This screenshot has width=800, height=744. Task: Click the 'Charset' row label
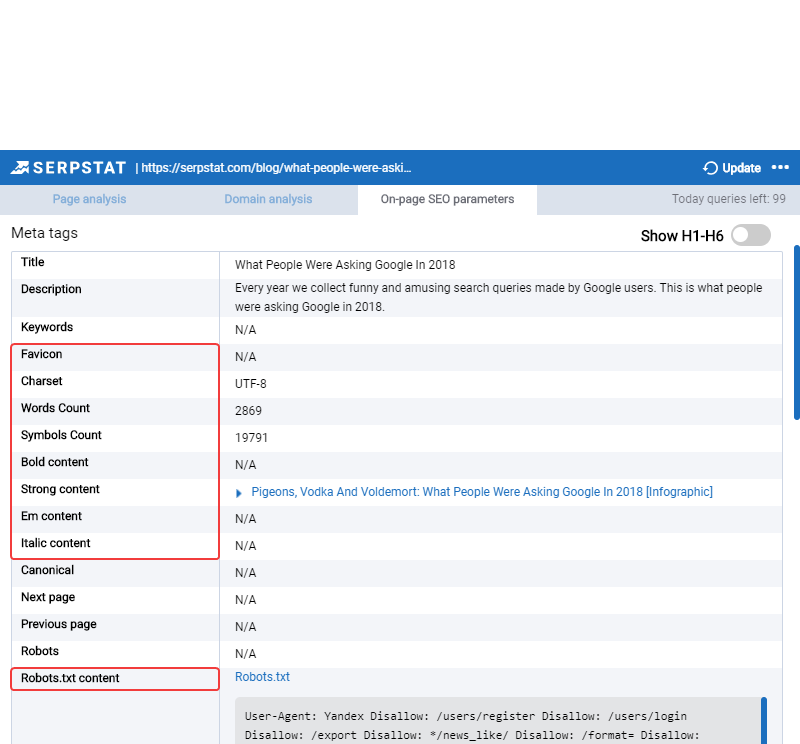click(41, 381)
